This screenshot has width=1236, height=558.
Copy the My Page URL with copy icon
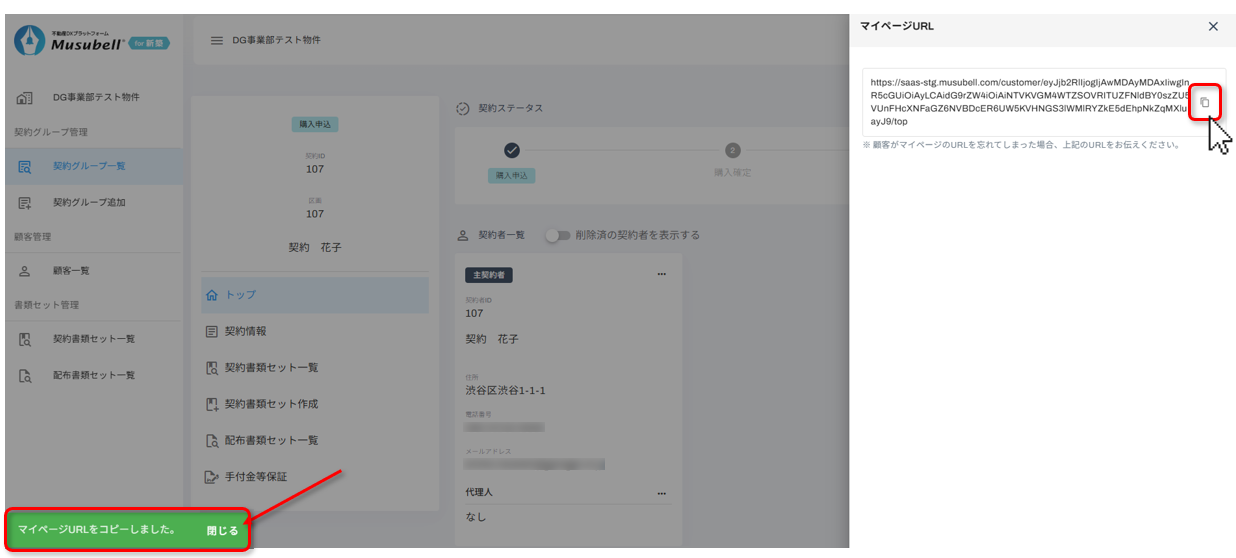[1204, 102]
